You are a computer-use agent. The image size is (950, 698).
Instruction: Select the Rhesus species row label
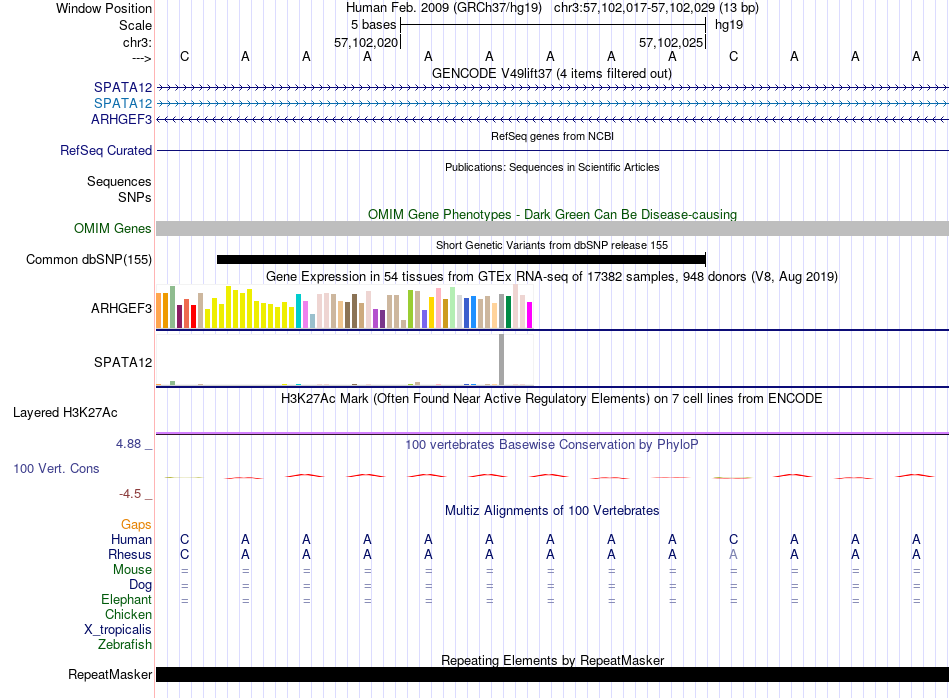coord(130,554)
